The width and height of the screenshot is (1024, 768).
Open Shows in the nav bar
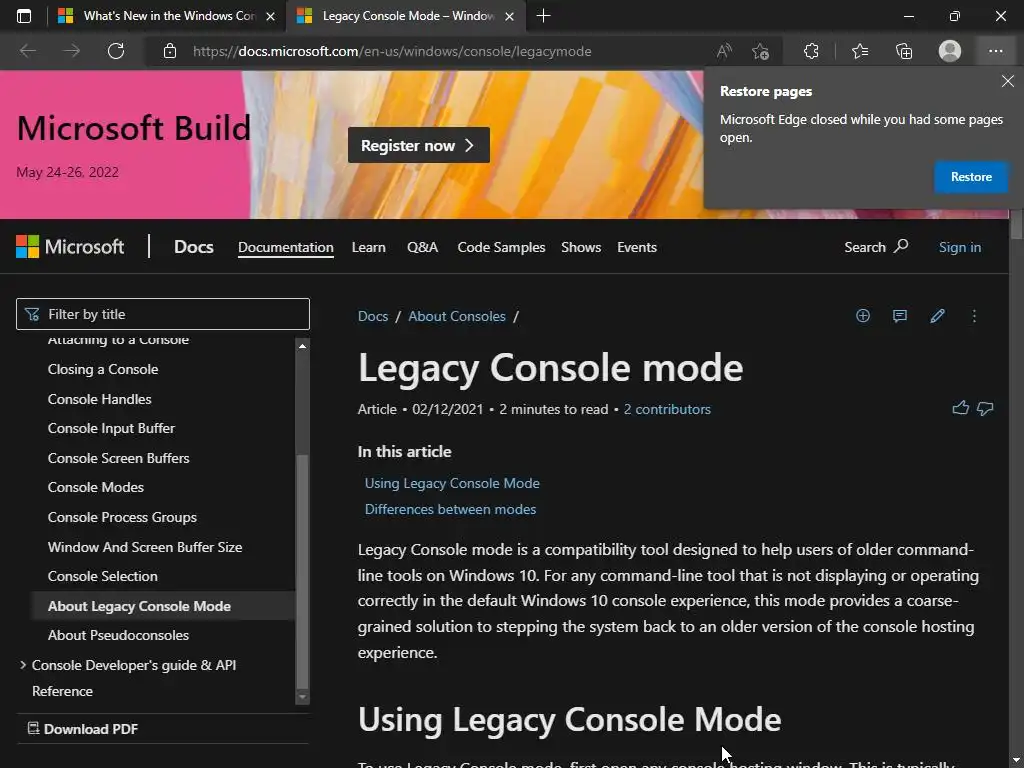point(581,248)
